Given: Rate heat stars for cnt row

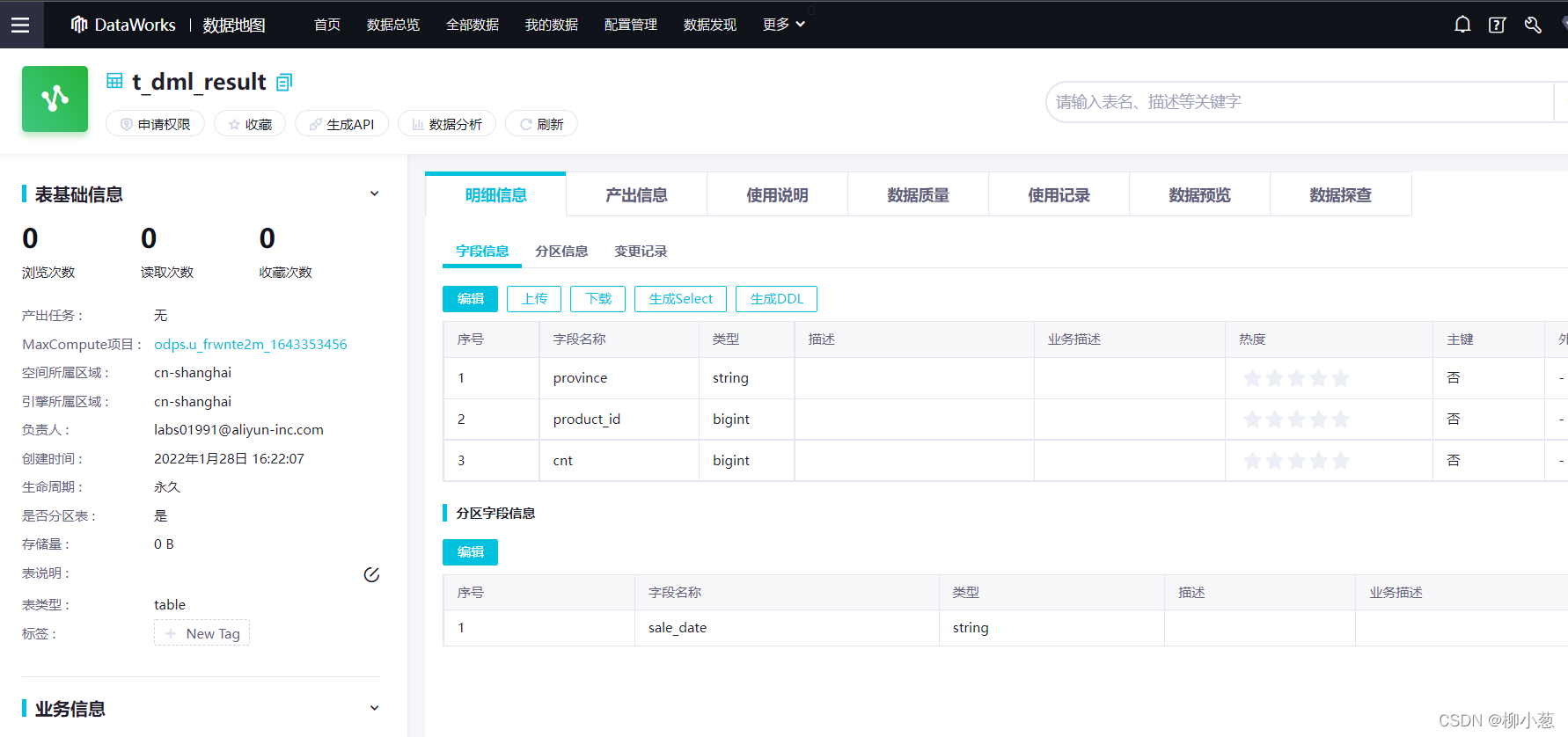Looking at the screenshot, I should (x=1295, y=461).
